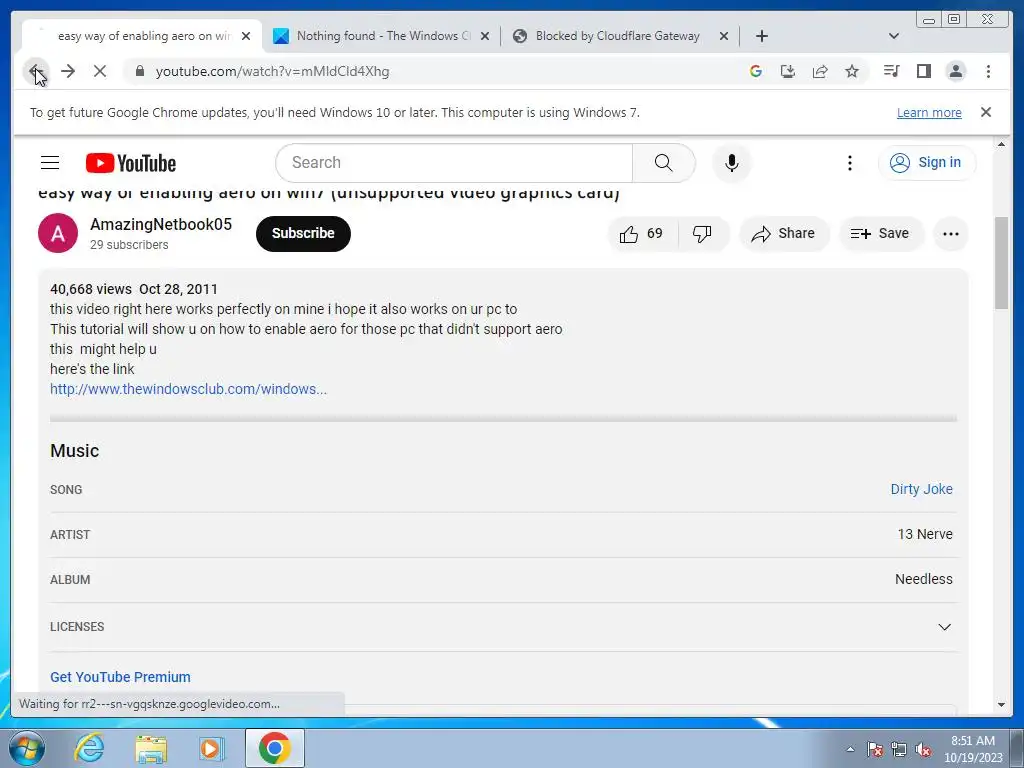Toggle Chrome side panel icon
The height and width of the screenshot is (768, 1024).
[x=923, y=71]
